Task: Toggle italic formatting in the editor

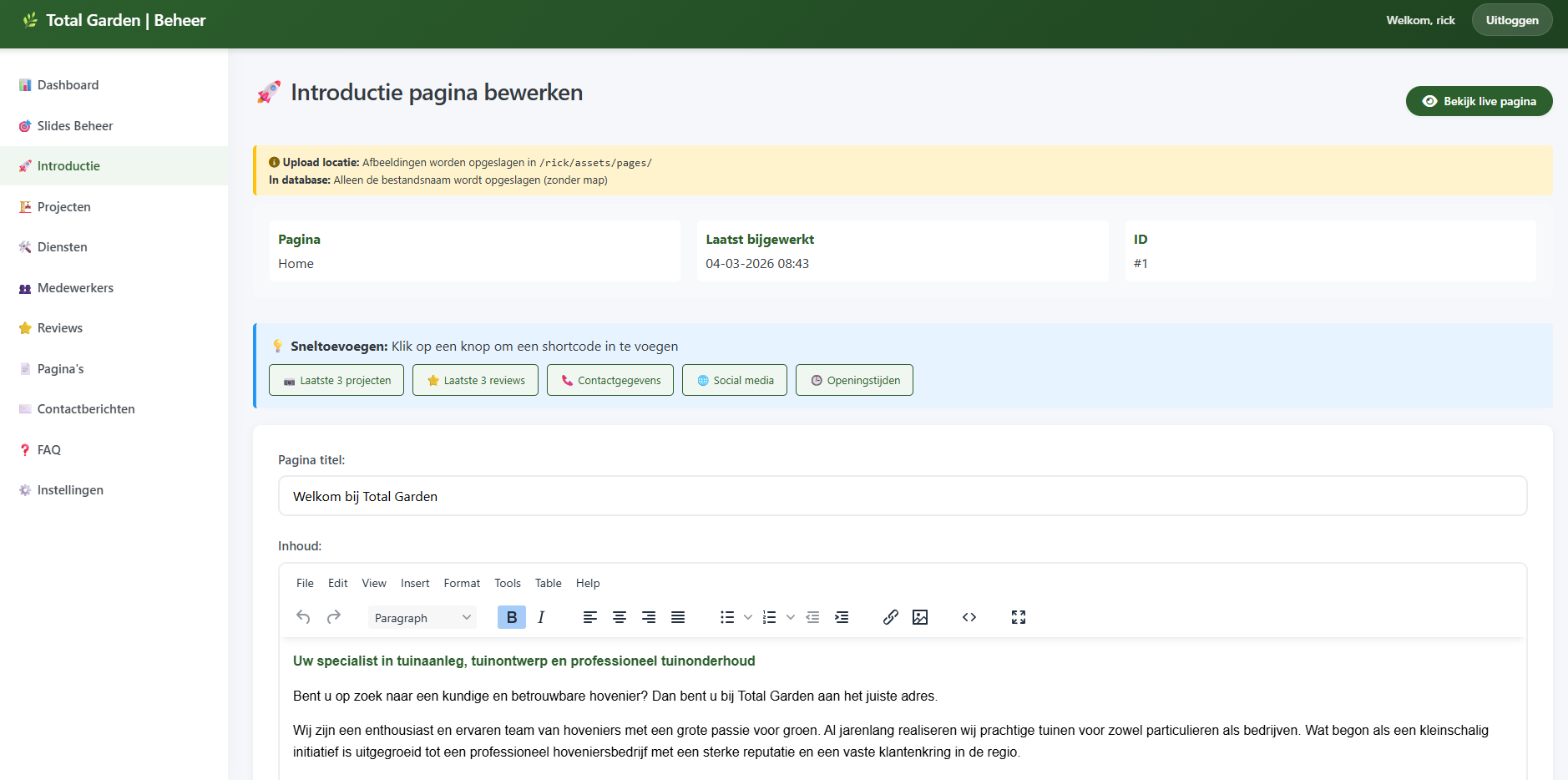Action: point(541,617)
